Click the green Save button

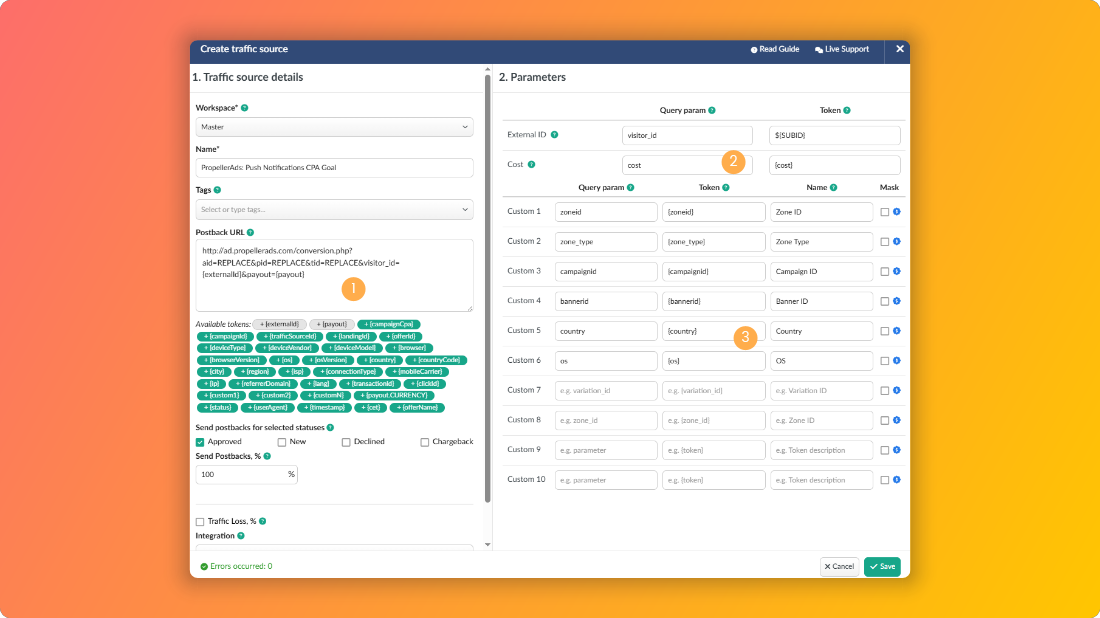point(883,567)
